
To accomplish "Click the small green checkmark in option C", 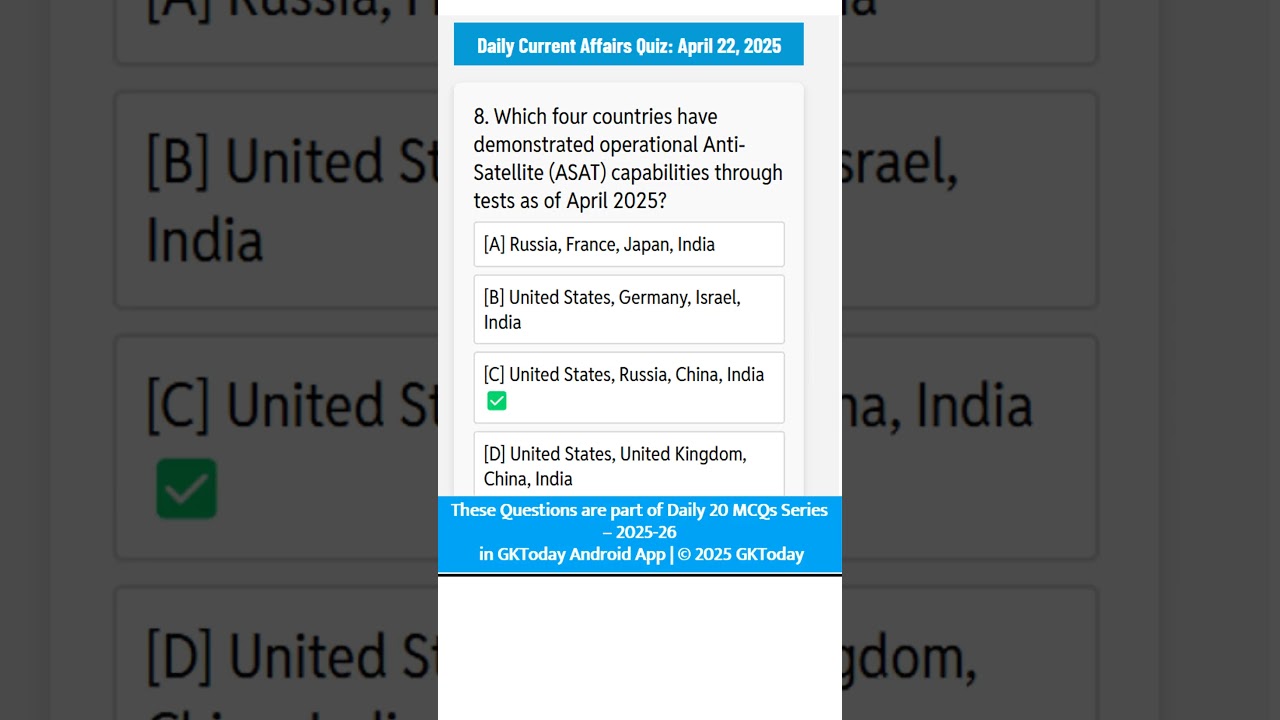I will tap(497, 401).
